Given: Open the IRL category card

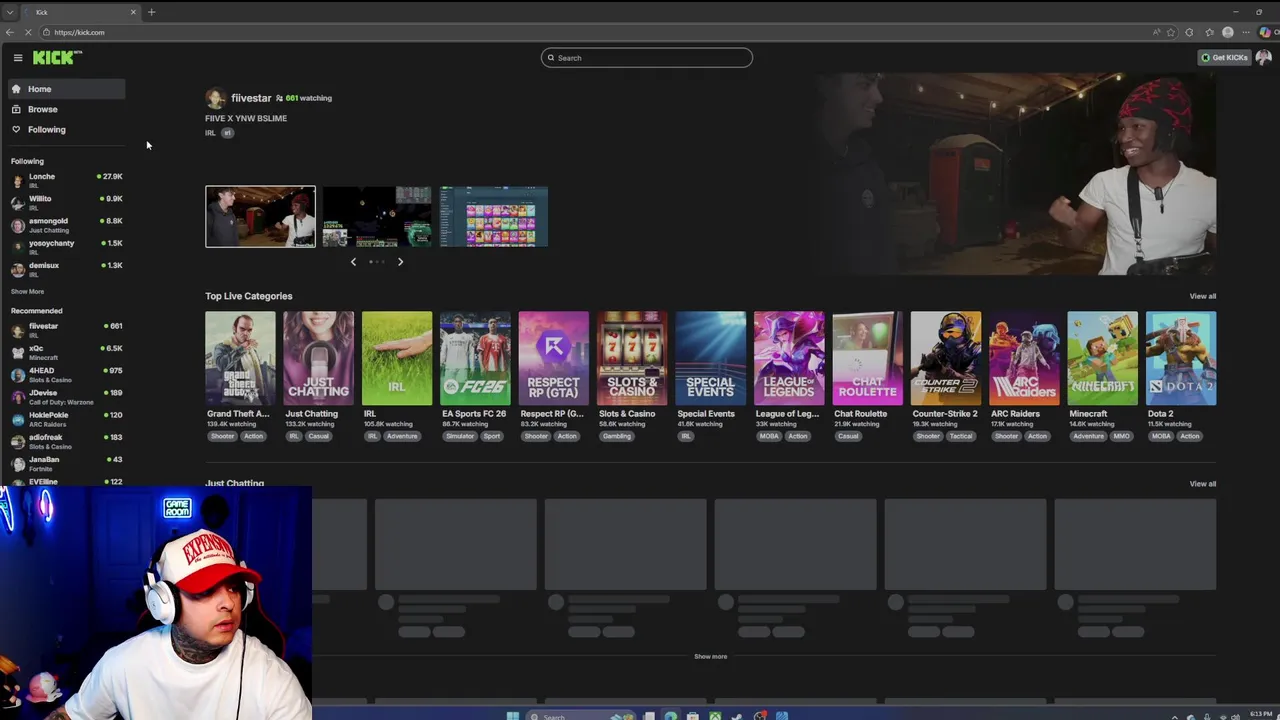Looking at the screenshot, I should tap(397, 358).
